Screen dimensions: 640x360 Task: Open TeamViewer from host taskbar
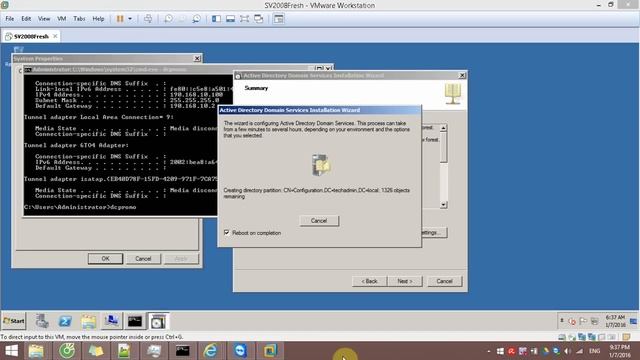click(240, 351)
